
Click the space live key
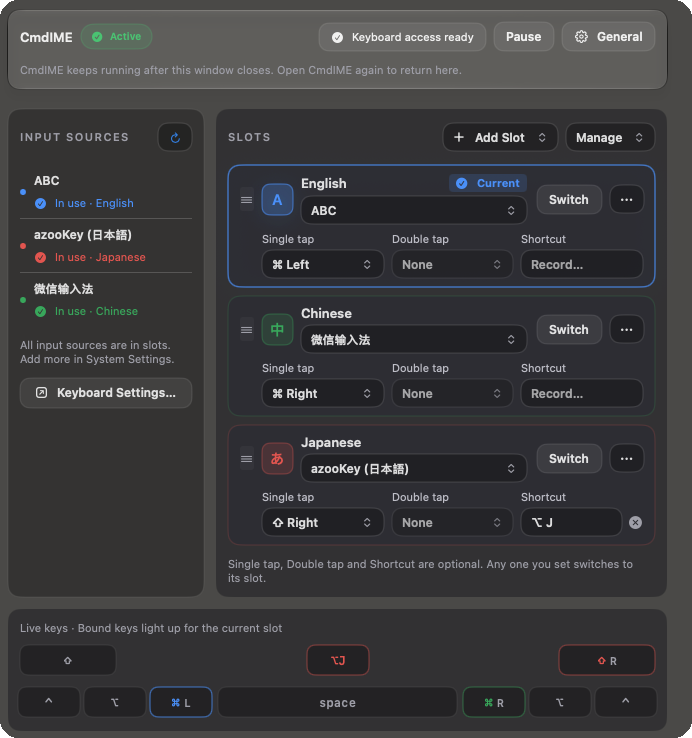(x=338, y=702)
